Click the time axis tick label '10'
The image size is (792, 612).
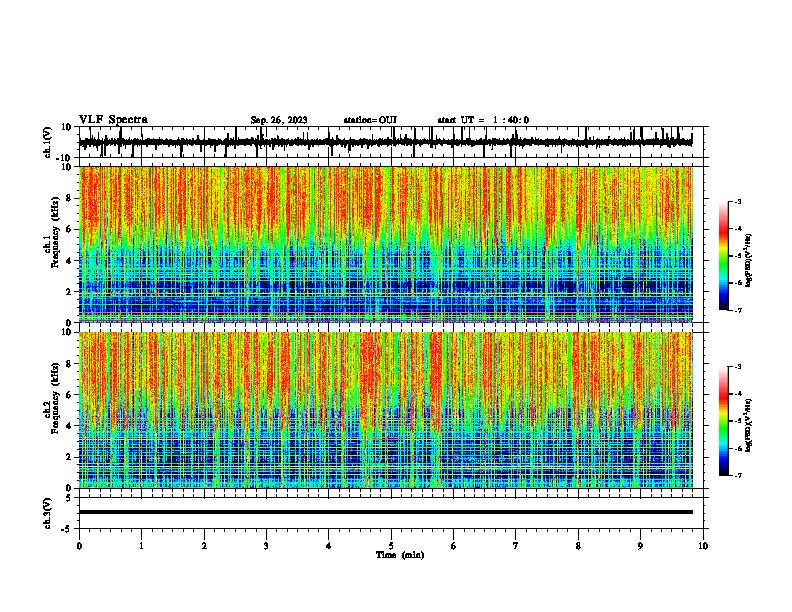tap(703, 546)
